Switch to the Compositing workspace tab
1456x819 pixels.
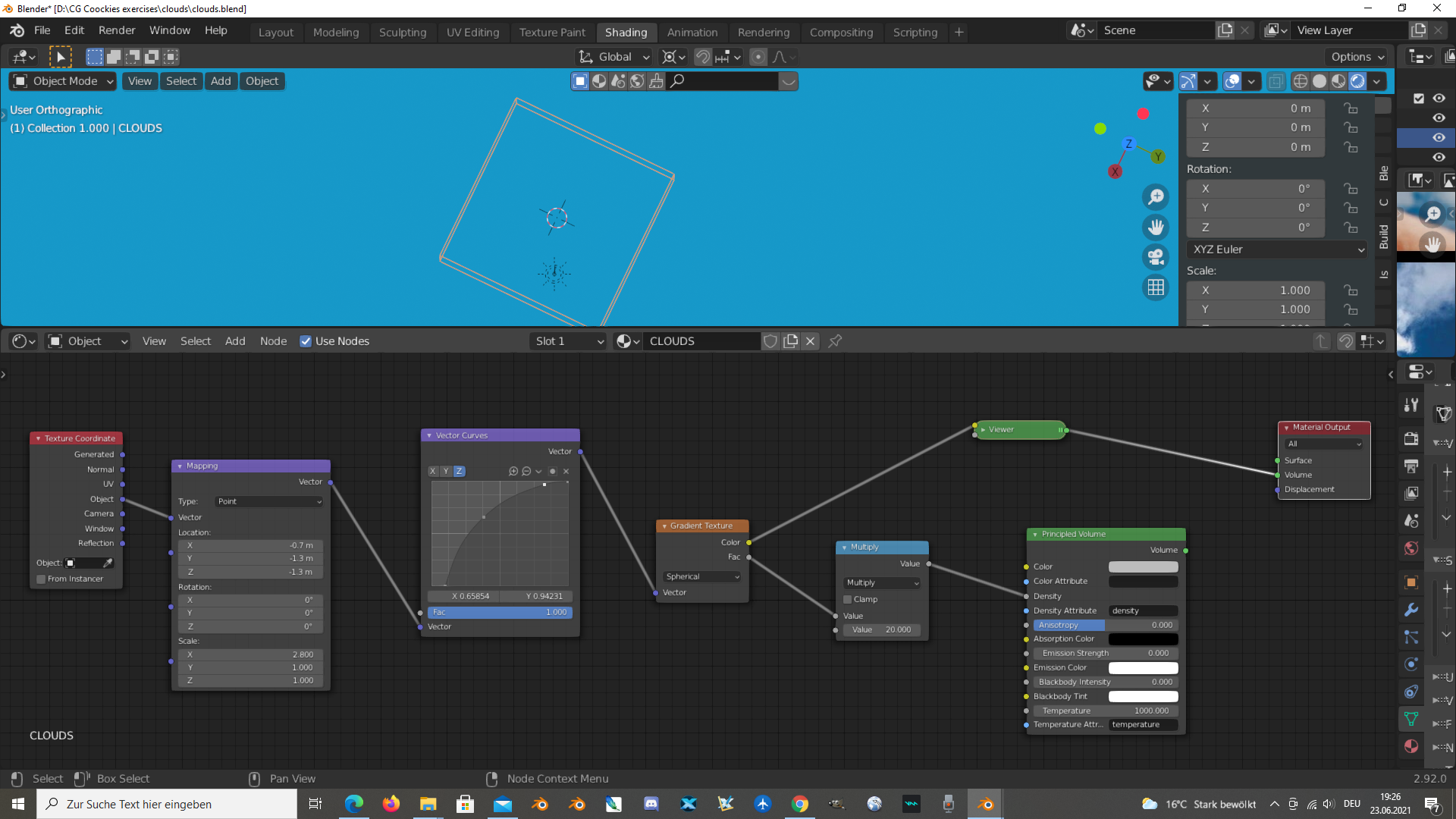[x=841, y=32]
